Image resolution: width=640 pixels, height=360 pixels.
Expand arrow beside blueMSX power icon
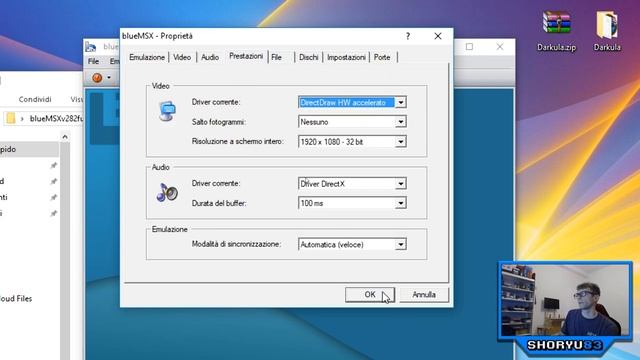[x=109, y=78]
